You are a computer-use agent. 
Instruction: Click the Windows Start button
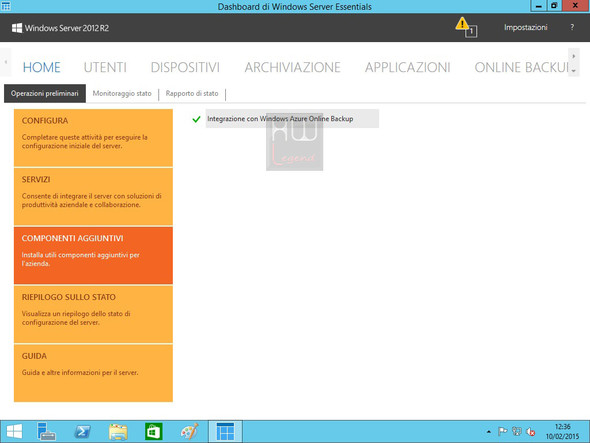[x=14, y=431]
